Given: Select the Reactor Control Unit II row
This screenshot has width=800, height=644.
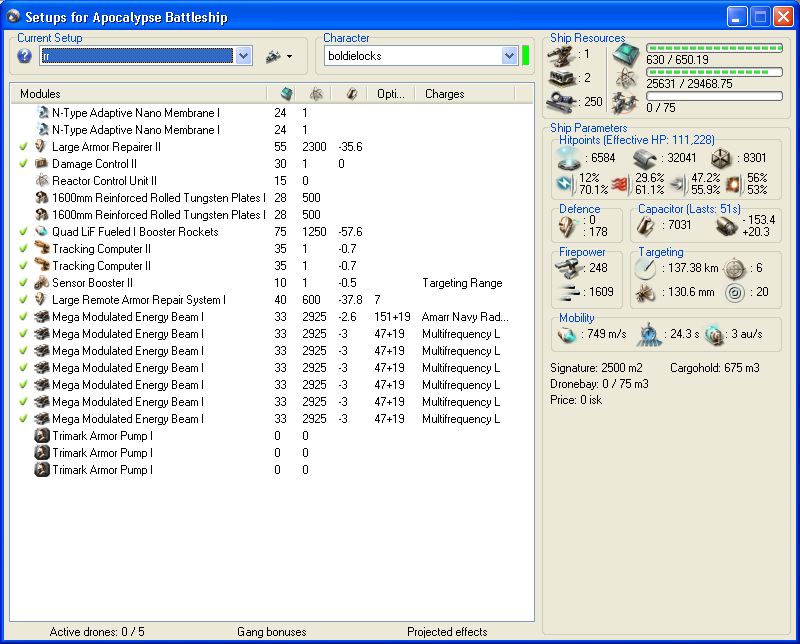Looking at the screenshot, I should pos(272,181).
